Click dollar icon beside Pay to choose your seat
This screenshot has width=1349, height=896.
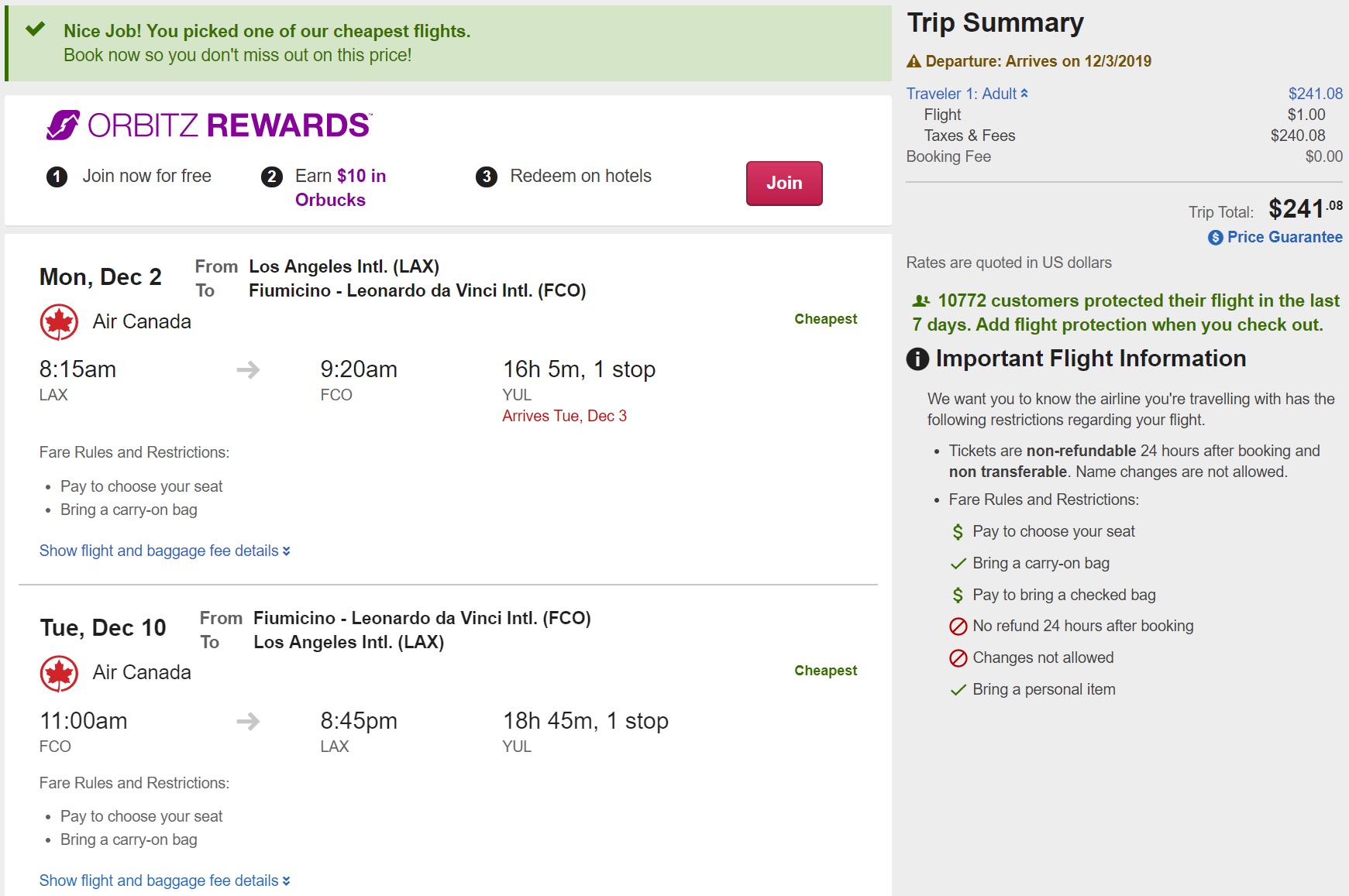click(x=958, y=532)
